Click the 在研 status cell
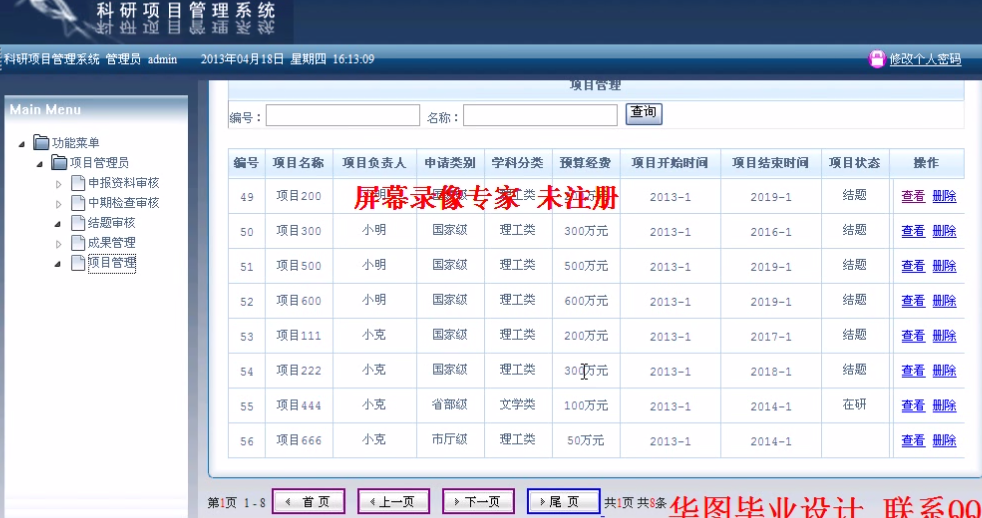Screen dimensions: 982x518 coord(854,405)
